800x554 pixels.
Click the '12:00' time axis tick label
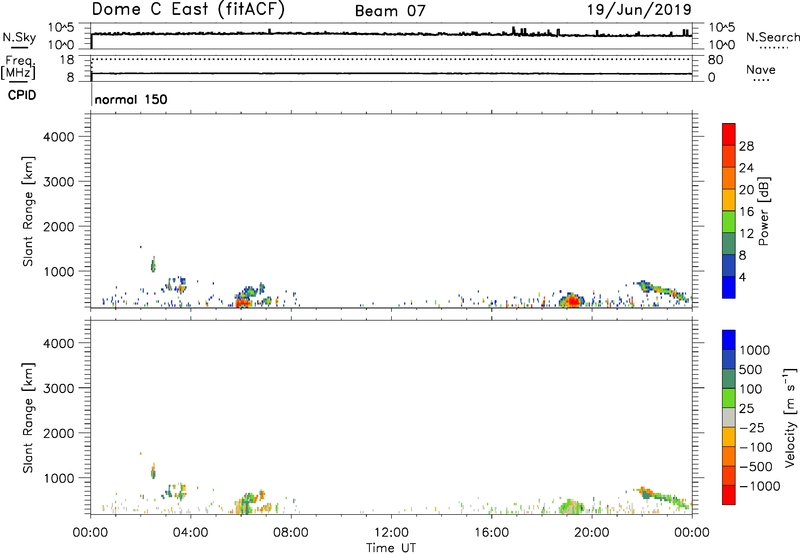pyautogui.click(x=391, y=533)
